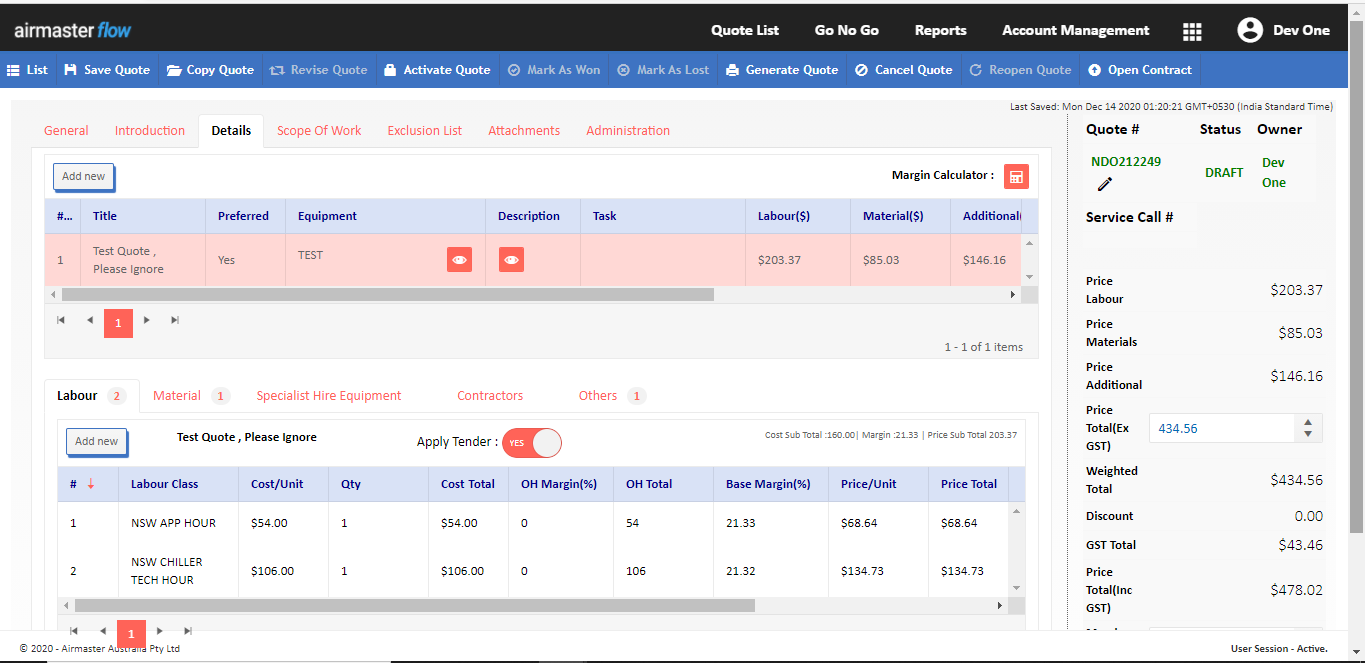Open Go No Go menu
This screenshot has height=663, width=1365.
coord(847,30)
